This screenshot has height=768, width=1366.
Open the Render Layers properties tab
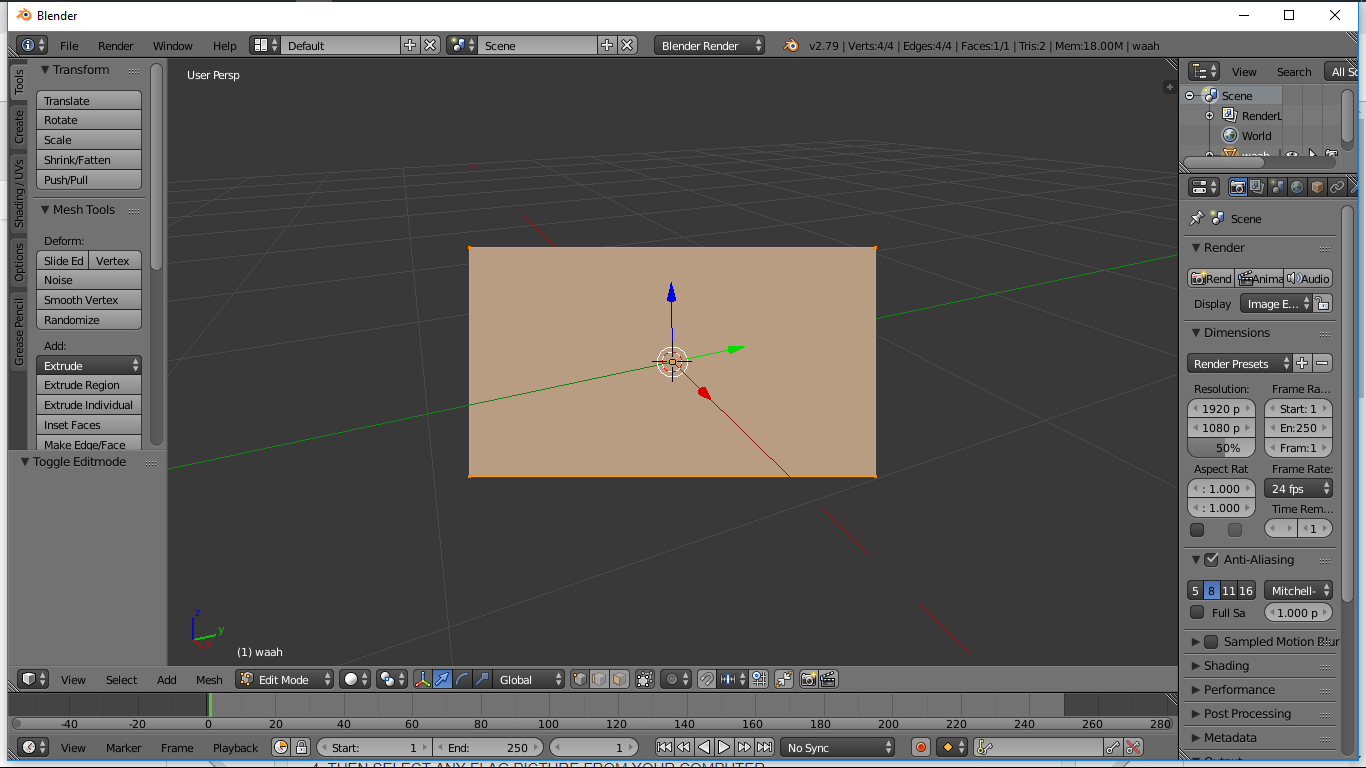point(1257,187)
